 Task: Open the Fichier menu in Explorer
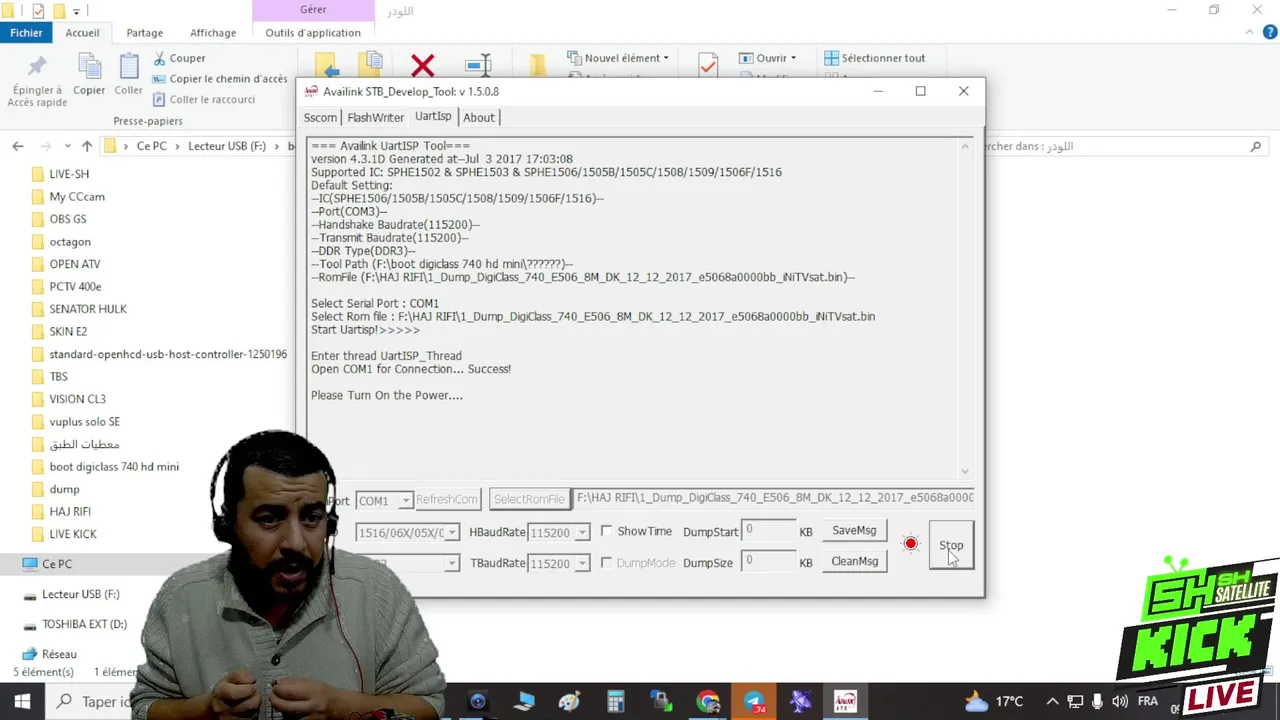[26, 32]
